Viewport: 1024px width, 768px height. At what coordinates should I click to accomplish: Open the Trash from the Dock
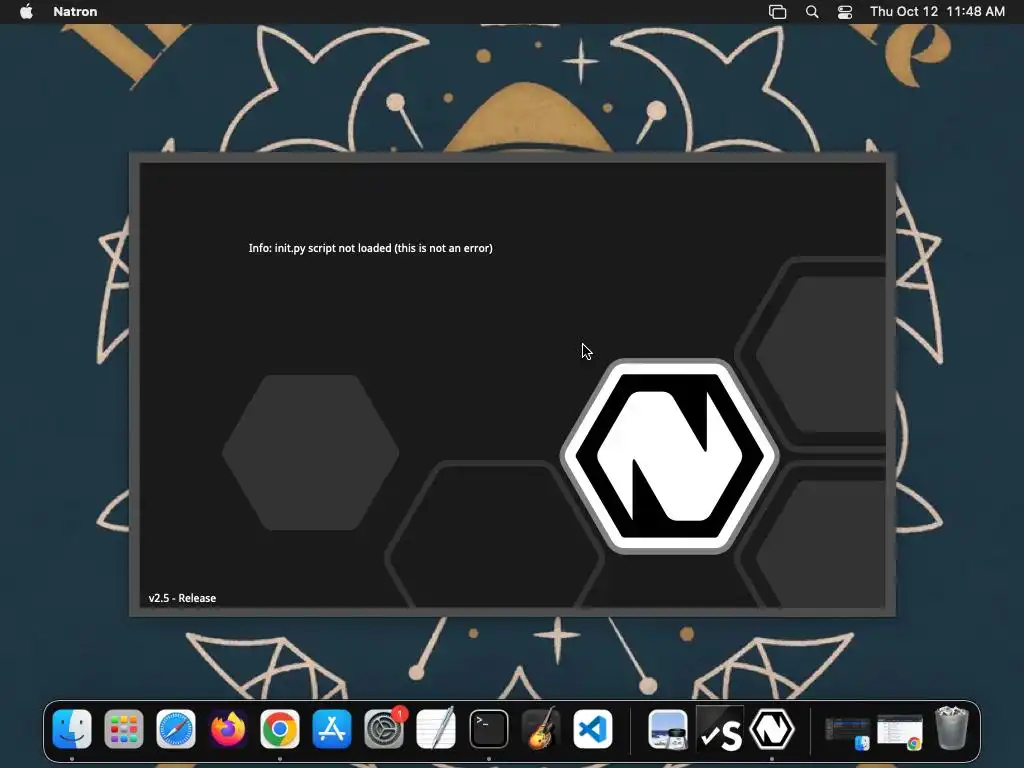coord(952,728)
